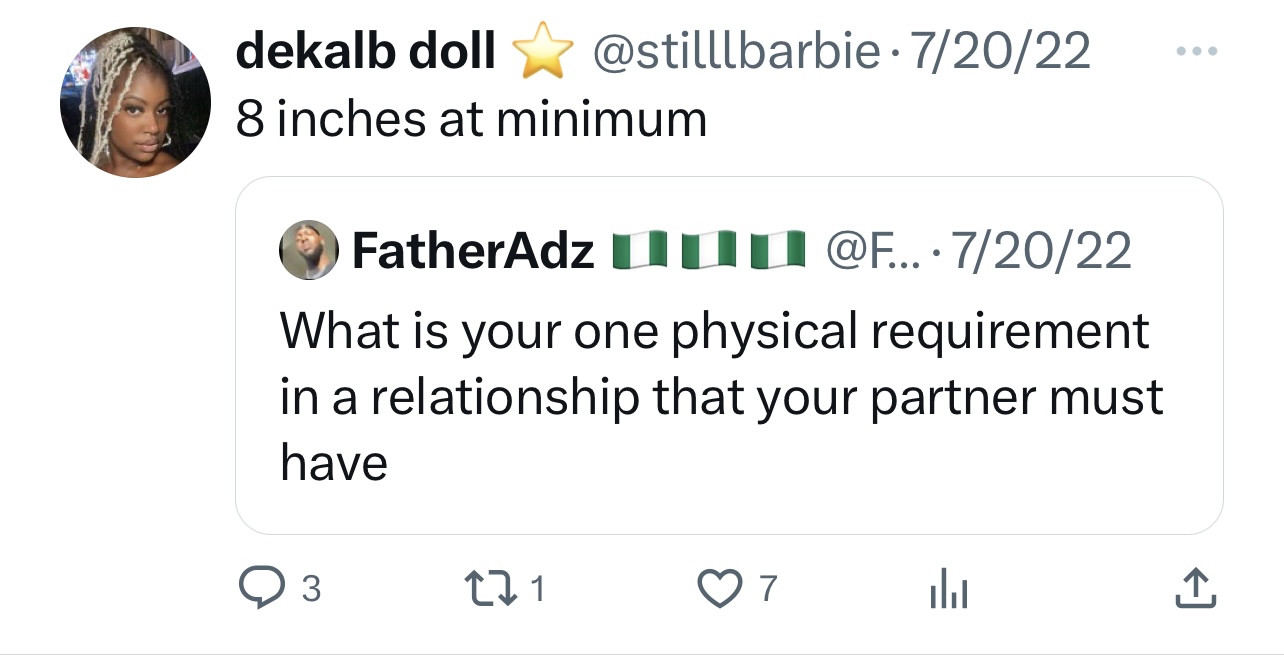The width and height of the screenshot is (1284, 662).
Task: Click the dekalb doll display name
Action: [366, 53]
